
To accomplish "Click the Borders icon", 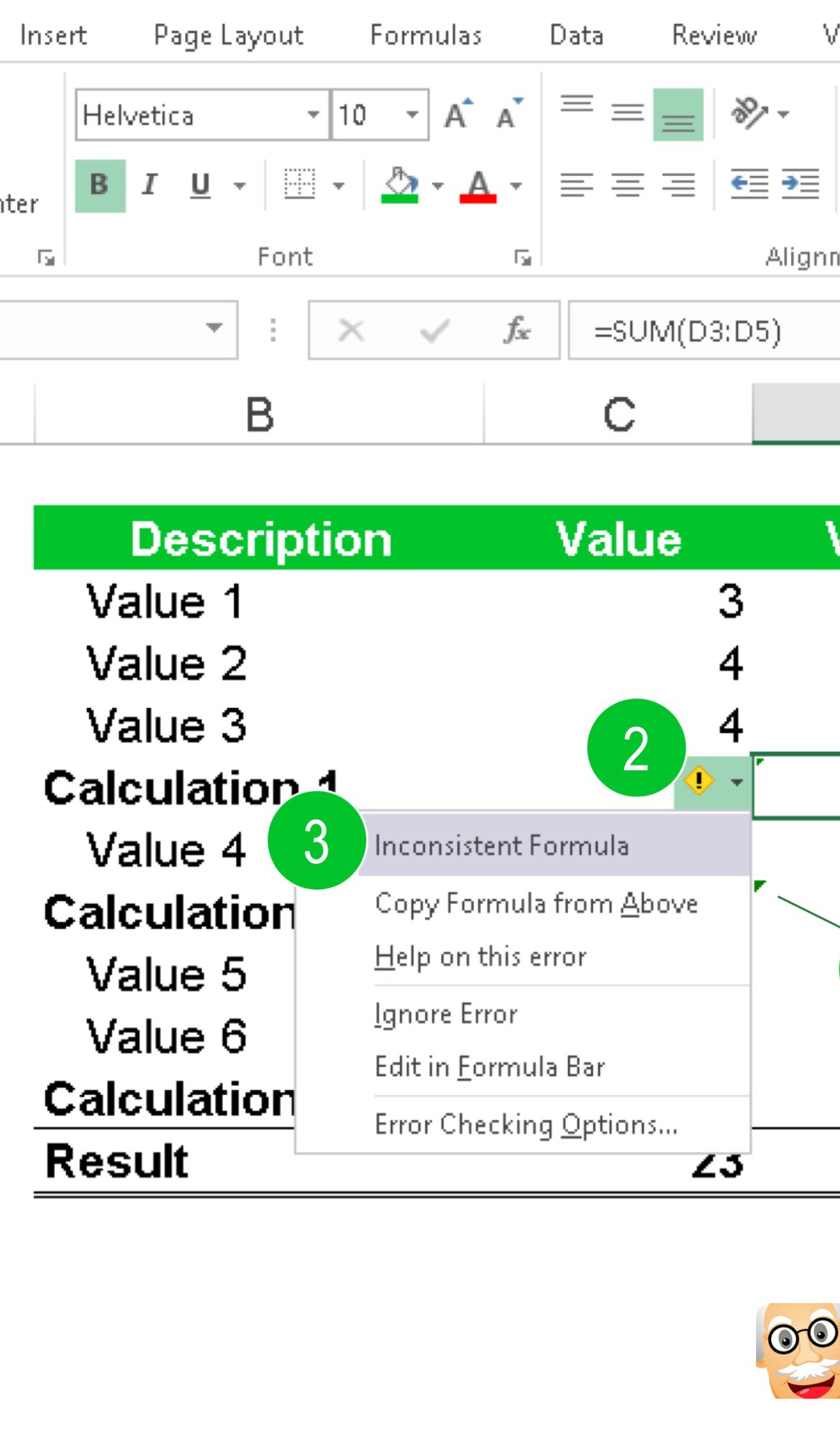I will coord(299,185).
